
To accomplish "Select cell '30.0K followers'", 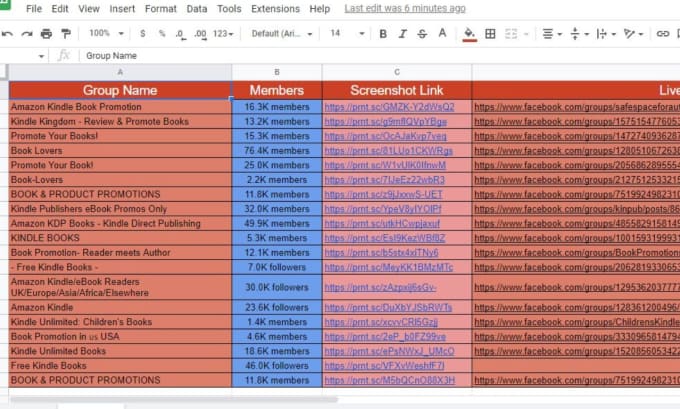I will 277,287.
